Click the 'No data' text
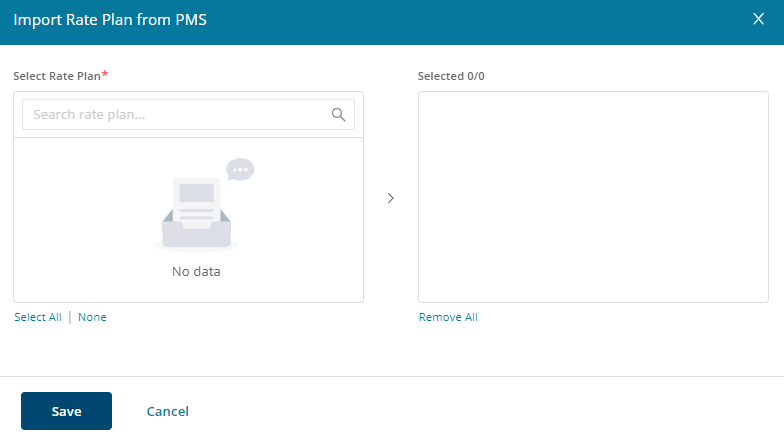The width and height of the screenshot is (784, 441). [x=196, y=272]
